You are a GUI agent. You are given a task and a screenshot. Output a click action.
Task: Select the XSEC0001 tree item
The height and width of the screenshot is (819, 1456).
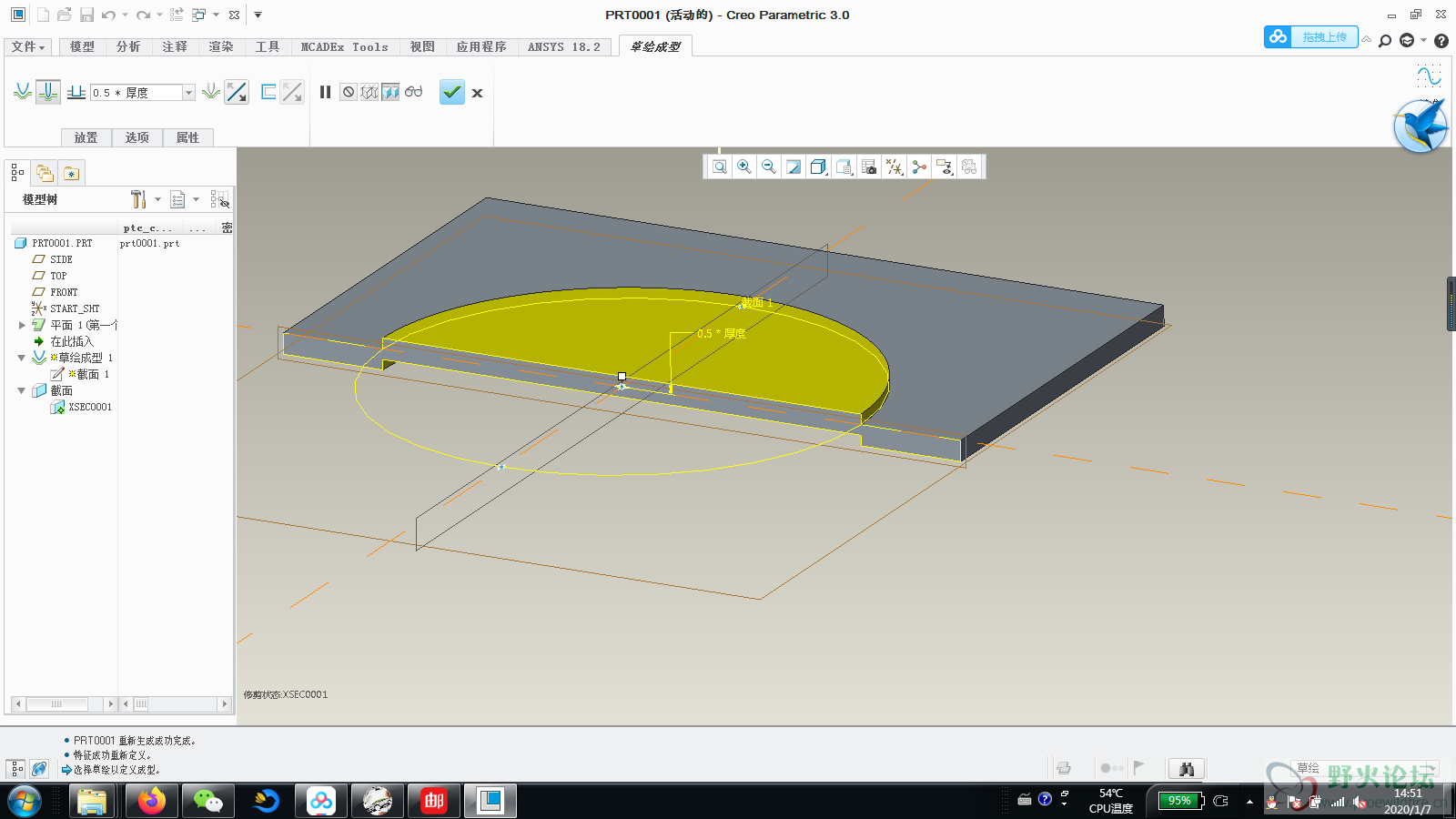[81, 407]
